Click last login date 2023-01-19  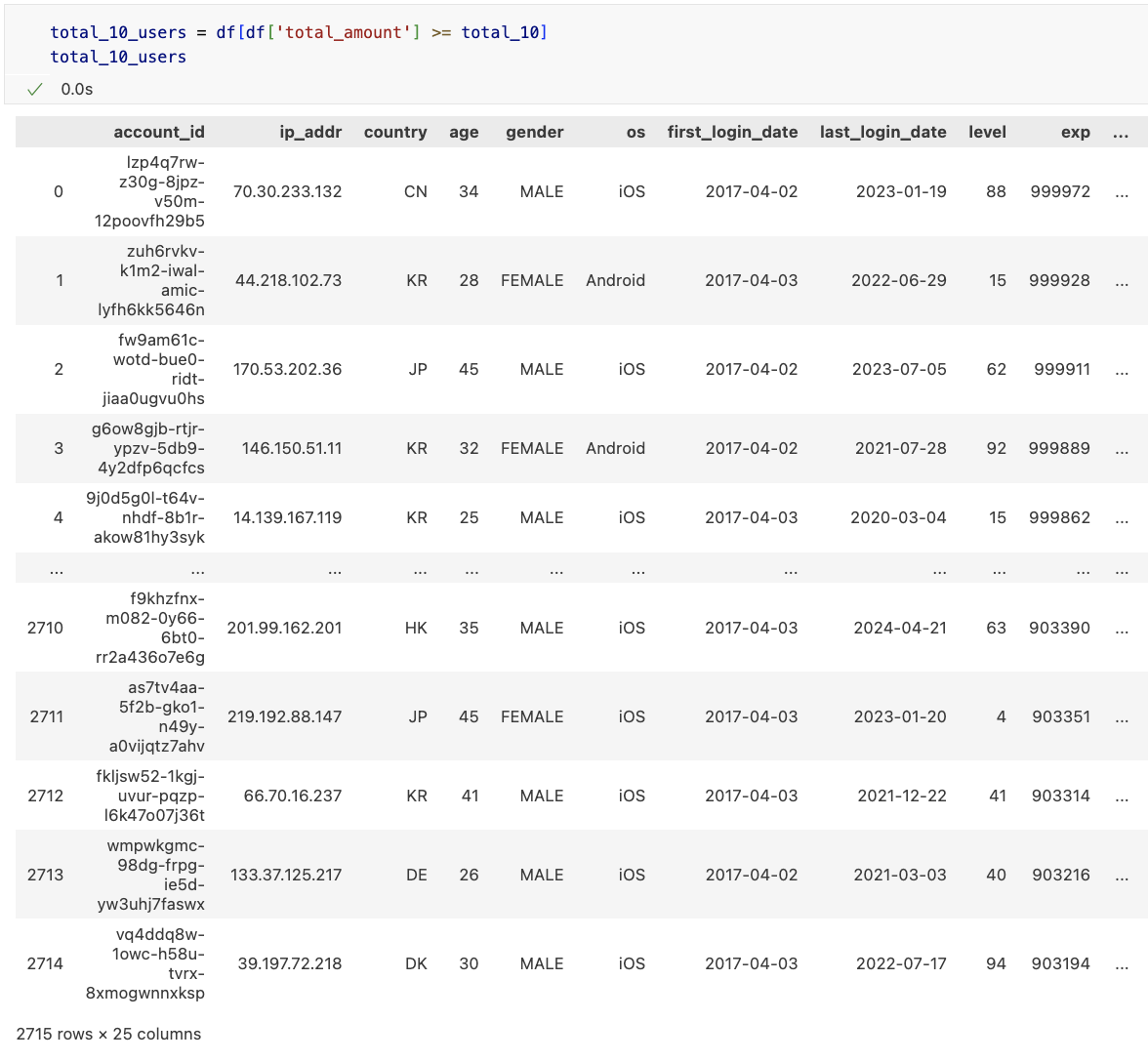click(x=901, y=191)
